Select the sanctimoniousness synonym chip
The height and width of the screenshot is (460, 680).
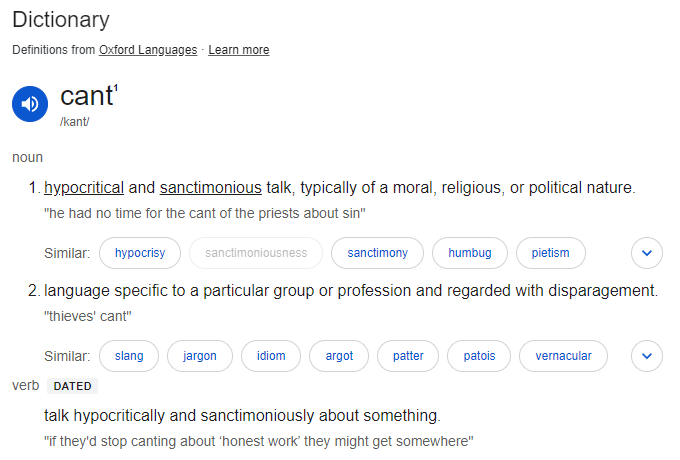(256, 253)
